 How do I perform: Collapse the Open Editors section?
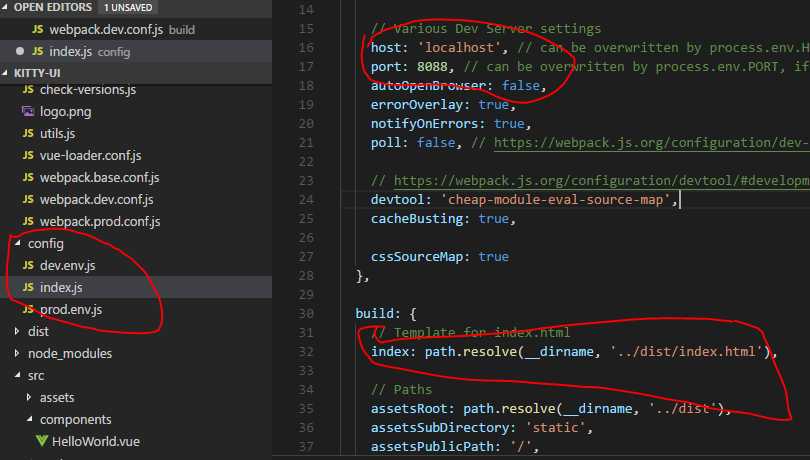tap(7, 7)
